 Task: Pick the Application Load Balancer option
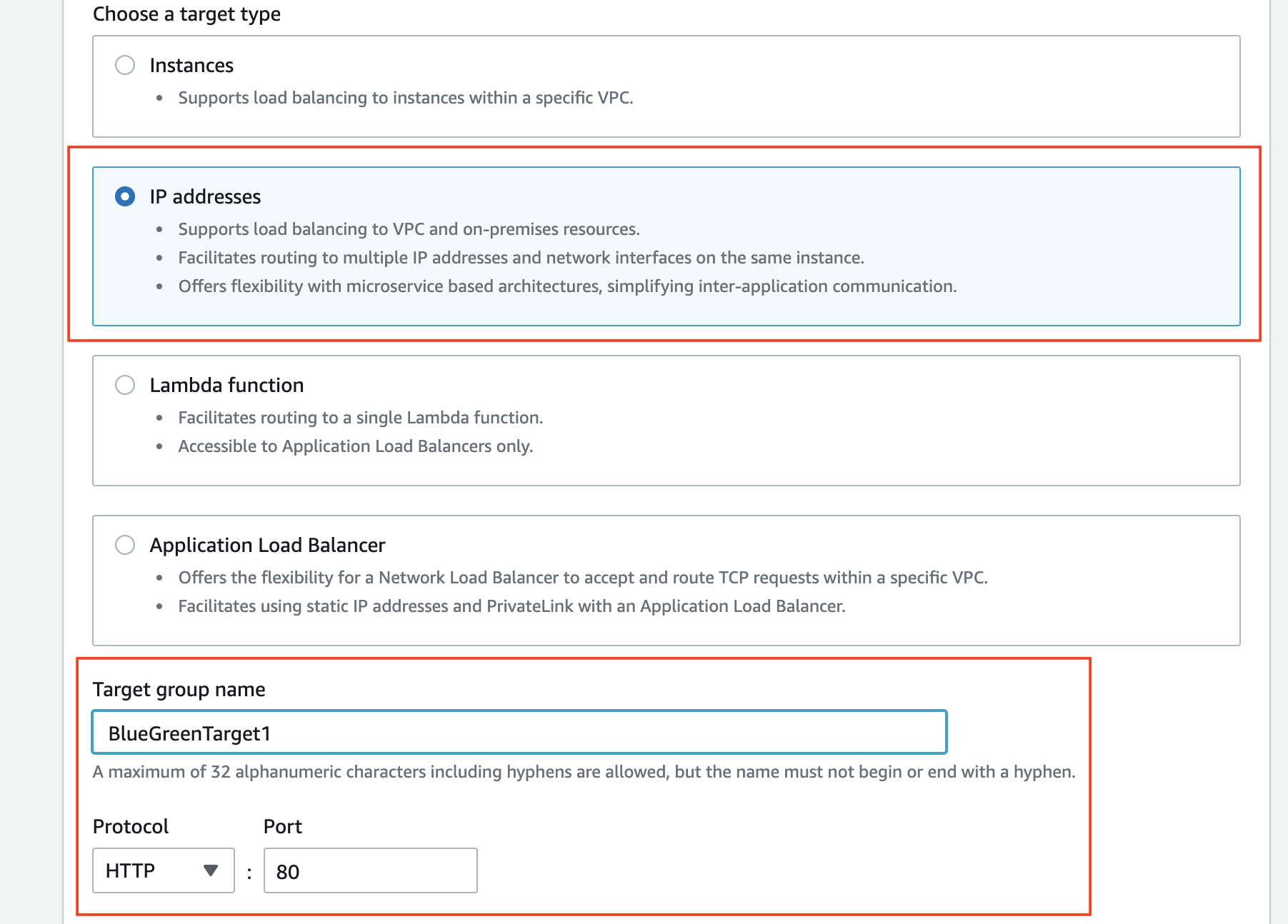126,544
